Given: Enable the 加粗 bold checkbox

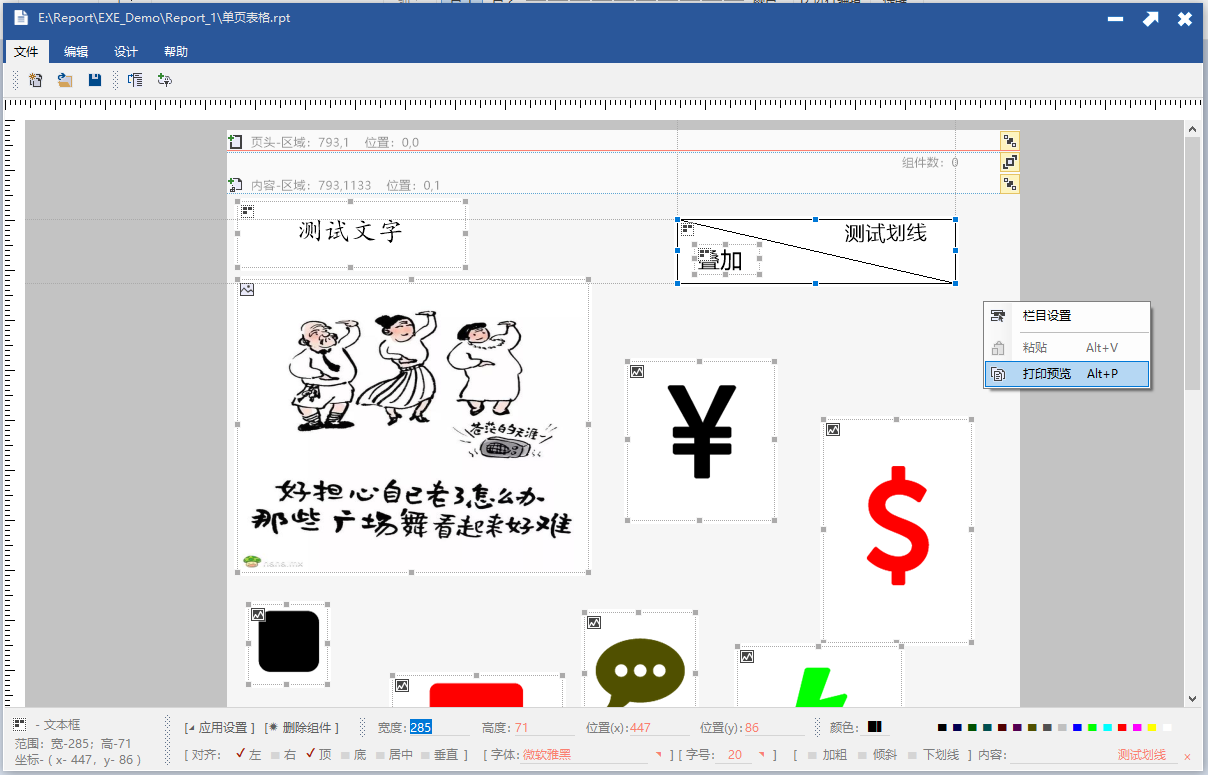Looking at the screenshot, I should click(812, 755).
